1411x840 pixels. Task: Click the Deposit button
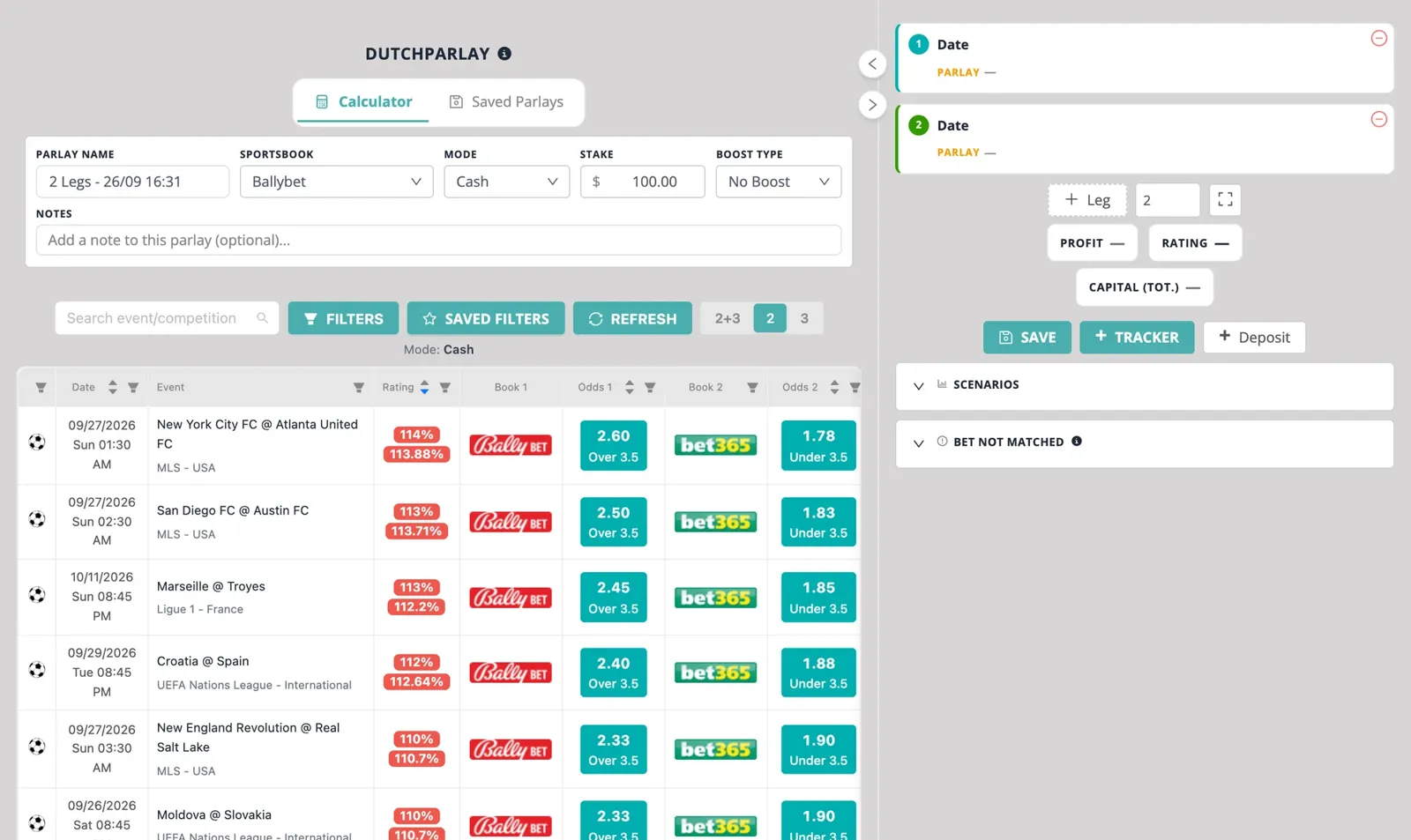[1254, 337]
